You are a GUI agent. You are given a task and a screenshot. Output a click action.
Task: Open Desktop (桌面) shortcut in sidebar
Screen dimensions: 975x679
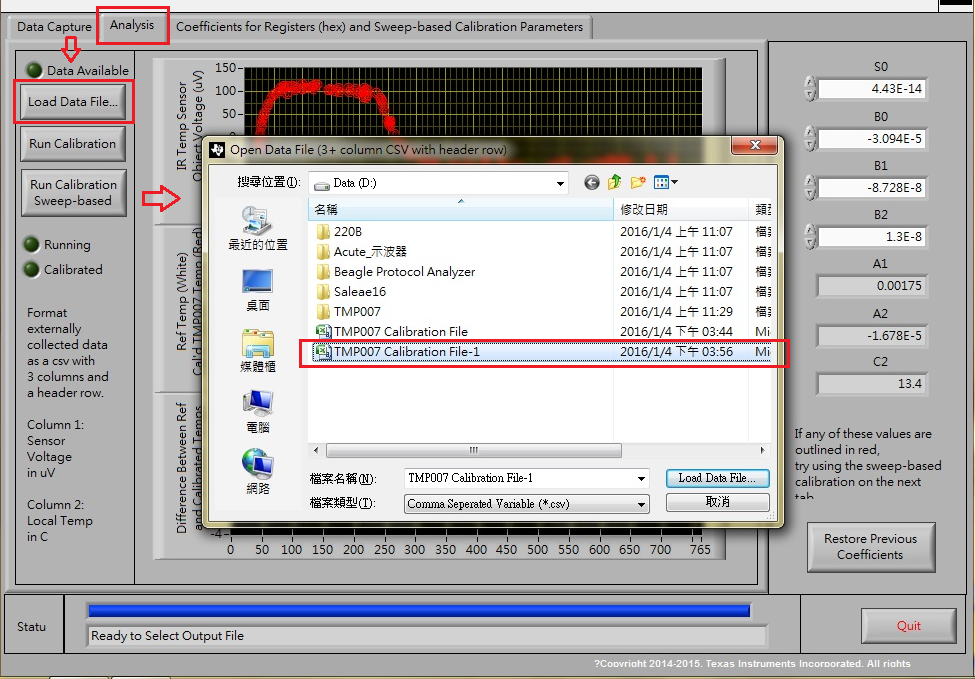257,290
